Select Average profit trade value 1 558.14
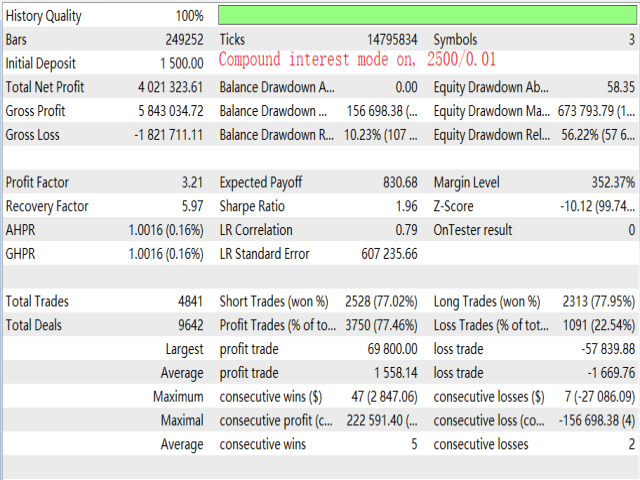 click(x=396, y=373)
